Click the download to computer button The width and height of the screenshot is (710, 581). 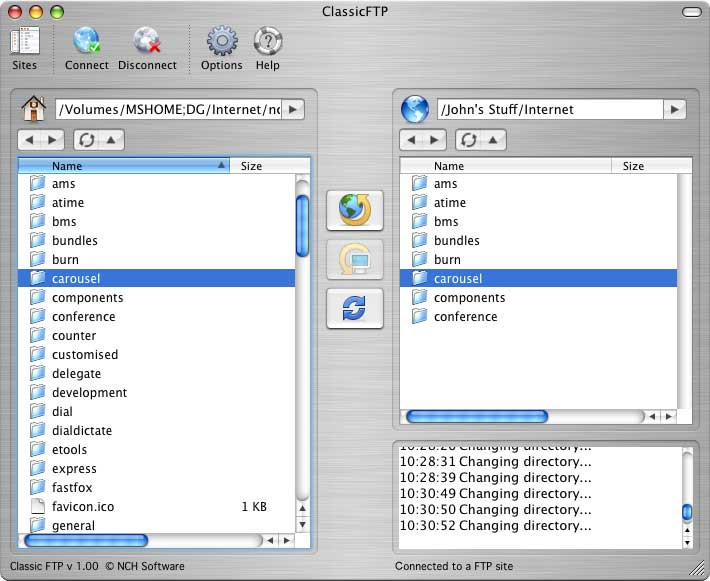[355, 259]
